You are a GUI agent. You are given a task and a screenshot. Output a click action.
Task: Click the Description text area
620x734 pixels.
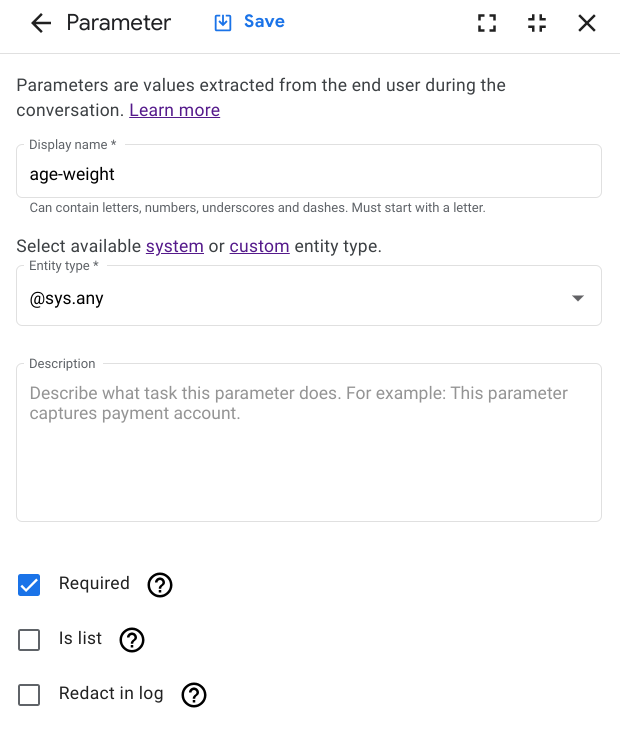click(308, 450)
